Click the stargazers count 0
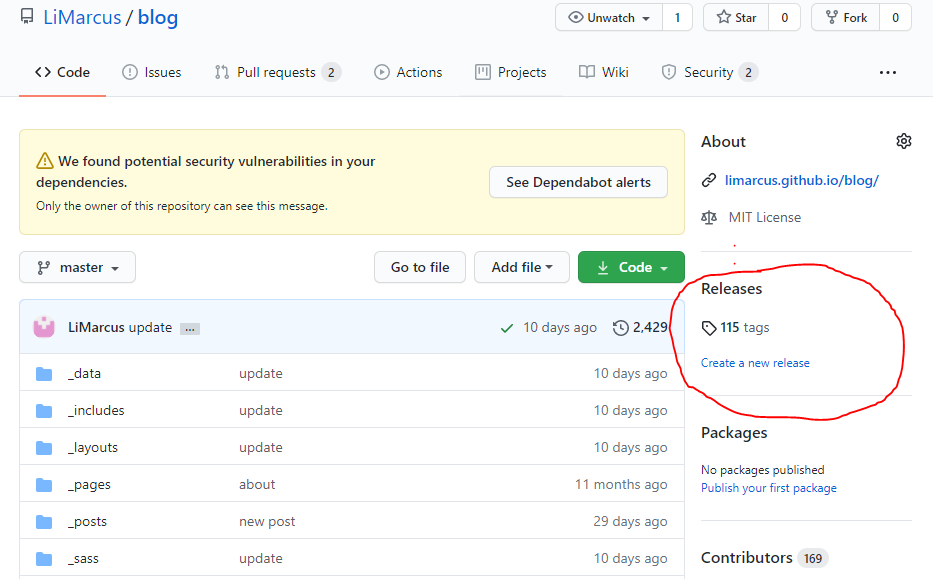 tap(785, 18)
